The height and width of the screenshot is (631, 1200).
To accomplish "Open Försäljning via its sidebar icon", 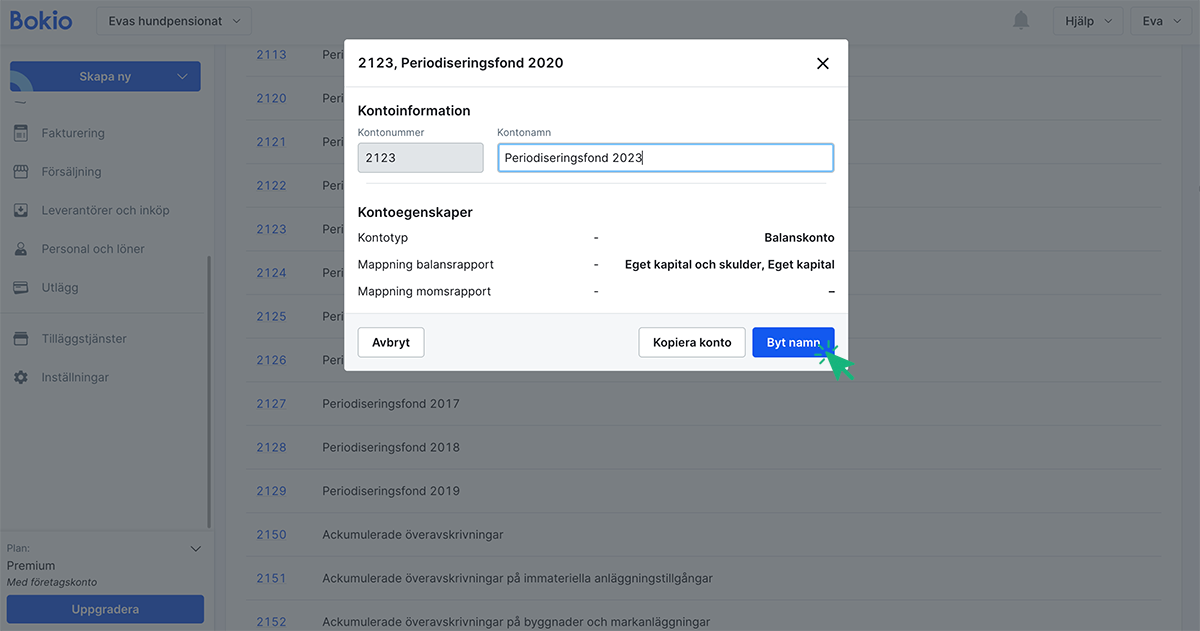I will [23, 171].
